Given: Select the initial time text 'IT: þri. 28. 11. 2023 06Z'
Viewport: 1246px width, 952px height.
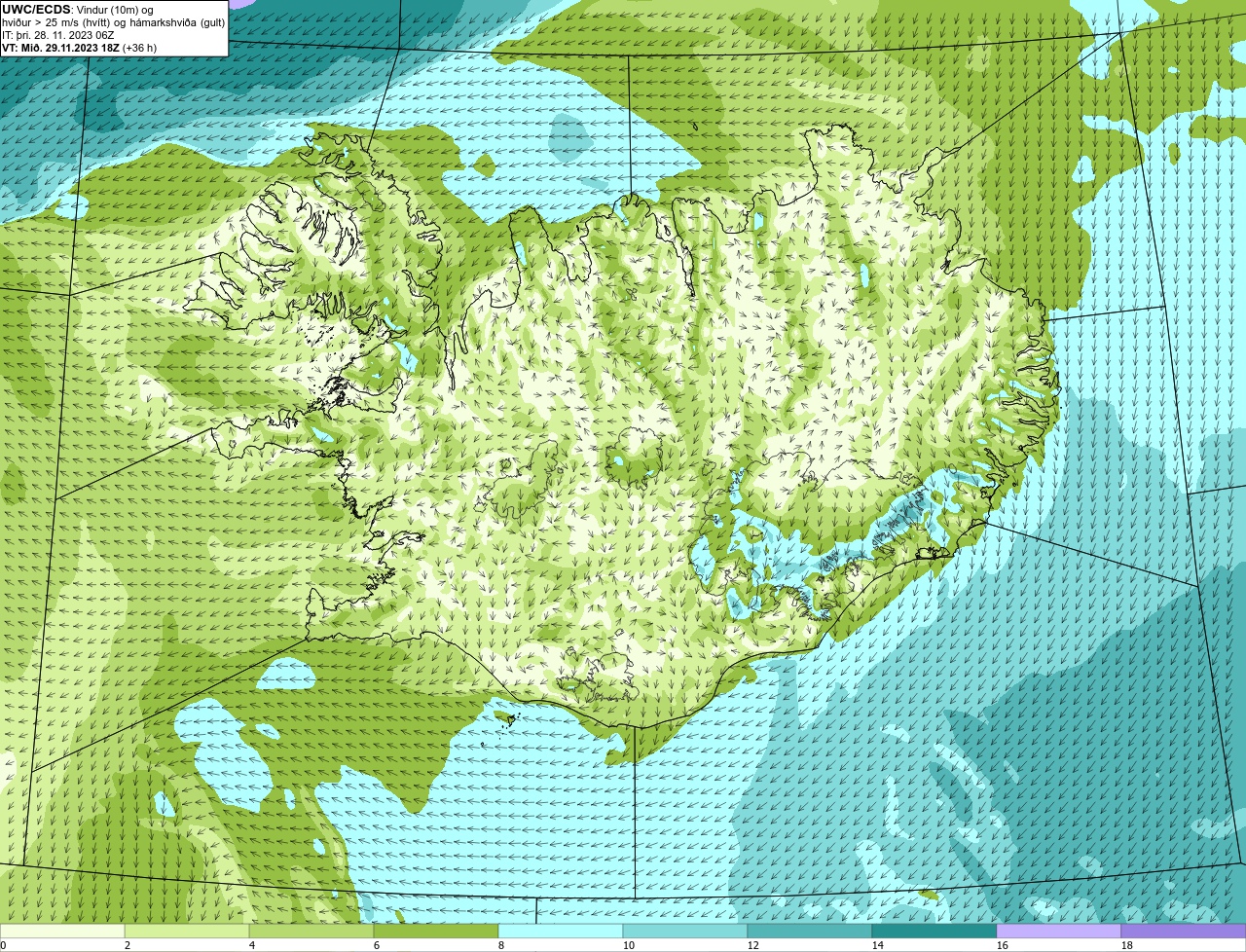Looking at the screenshot, I should pos(58,35).
